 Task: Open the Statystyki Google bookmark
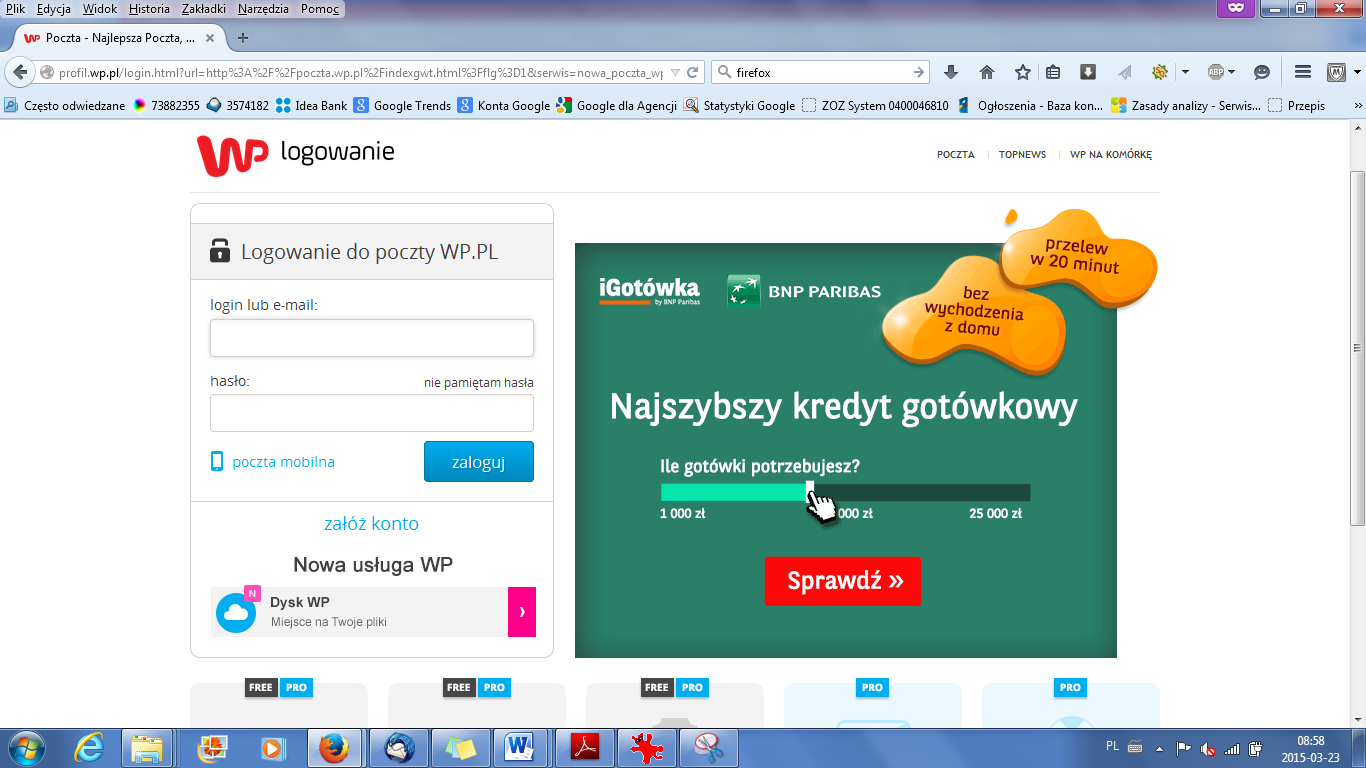click(x=740, y=105)
